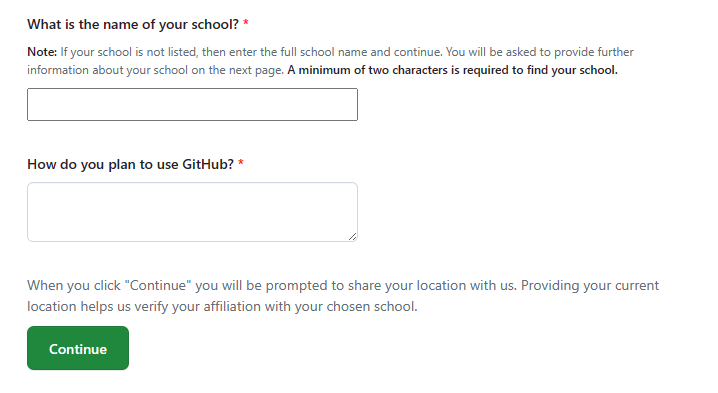The height and width of the screenshot is (393, 718).
Task: Click the "How do you plan to use GitHub?" label
Action: coord(131,164)
